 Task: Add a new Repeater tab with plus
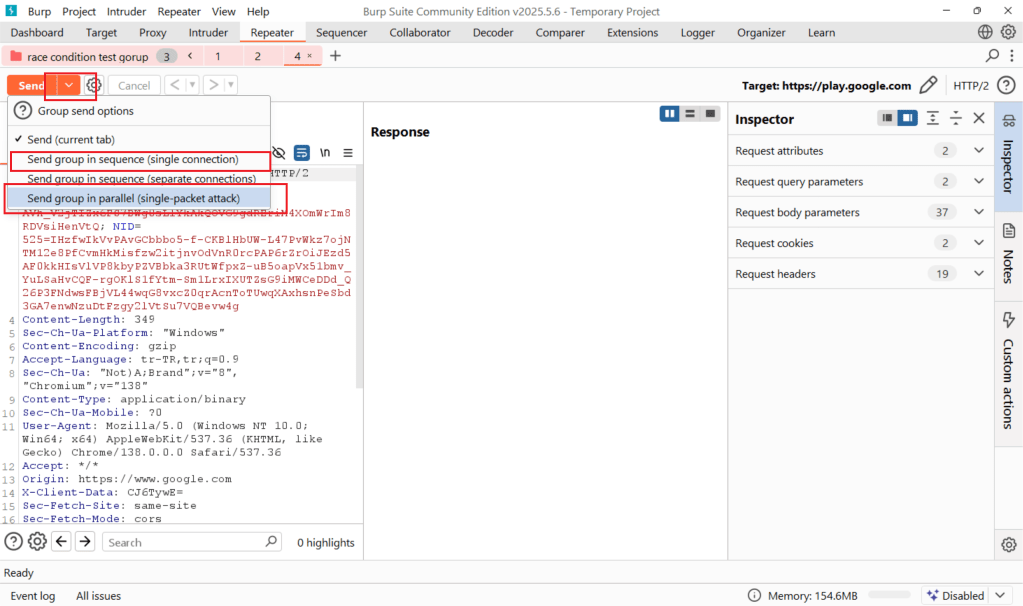coord(335,56)
